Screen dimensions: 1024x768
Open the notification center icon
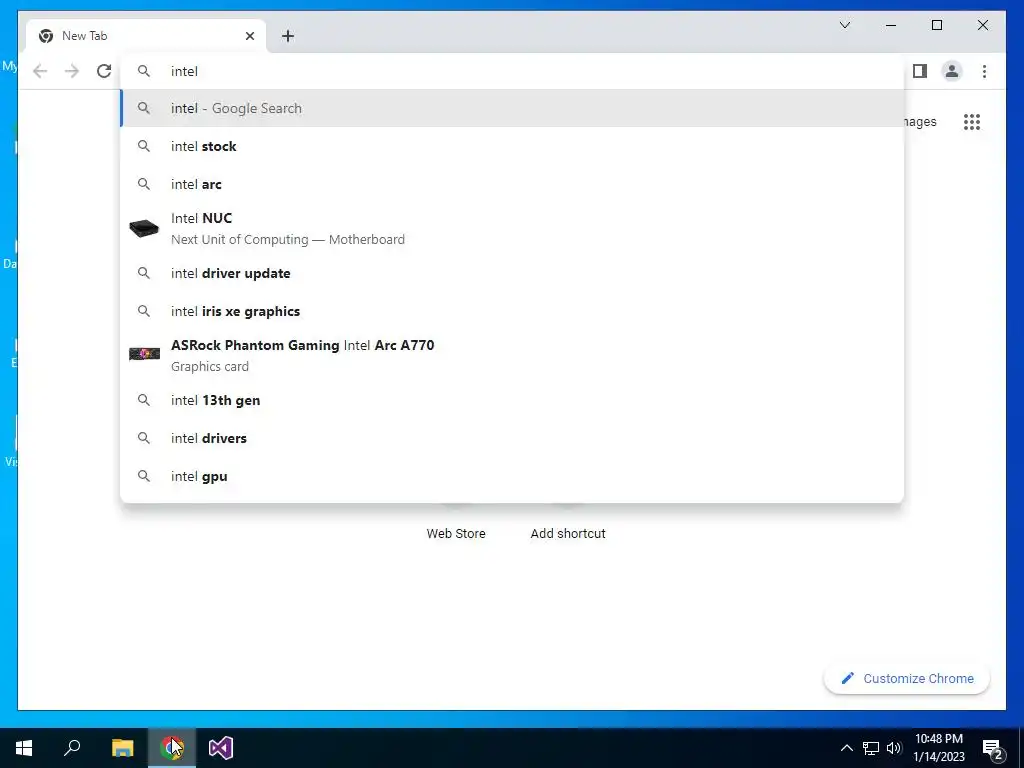tap(993, 748)
